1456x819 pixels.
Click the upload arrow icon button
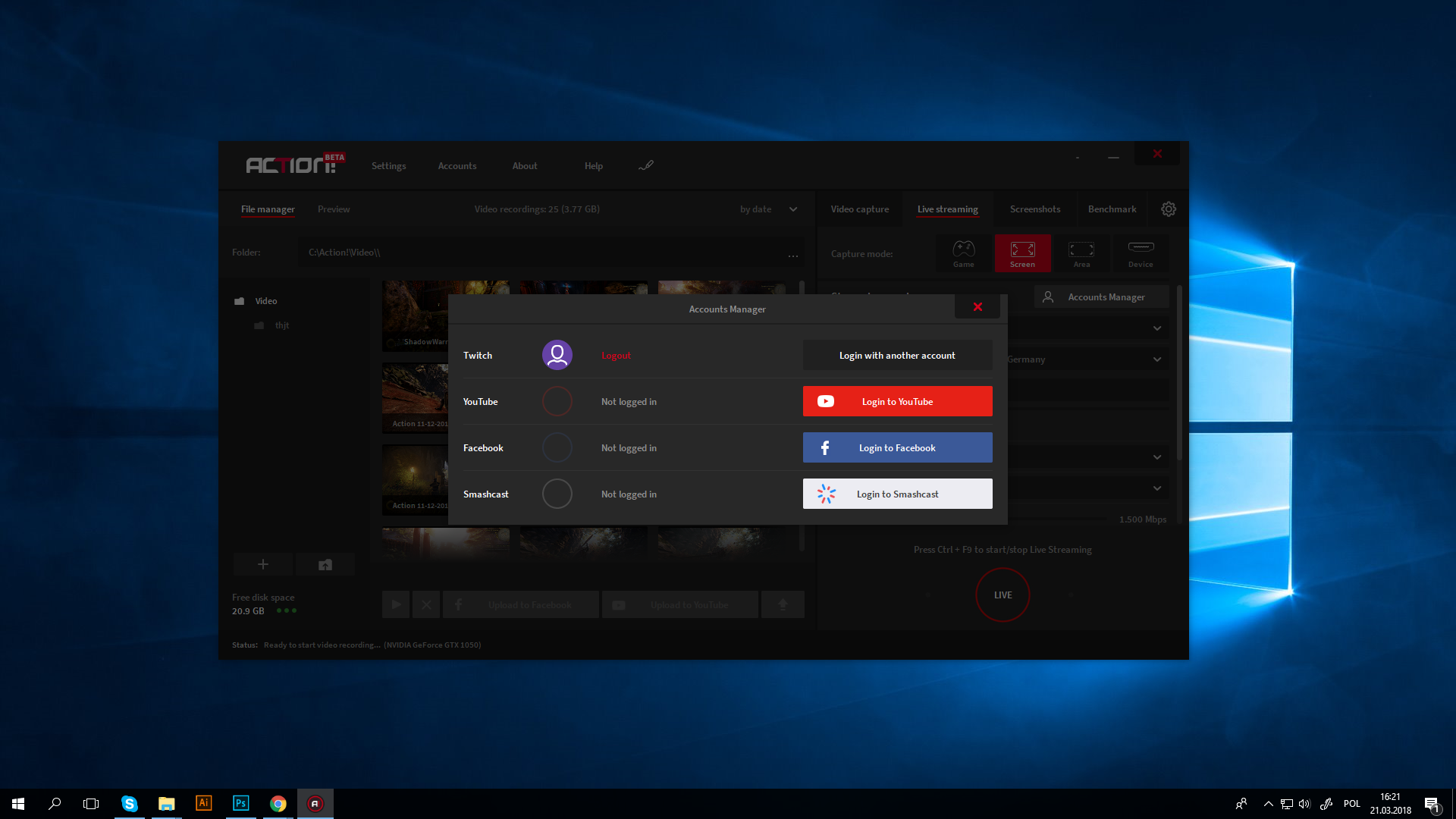click(x=783, y=604)
